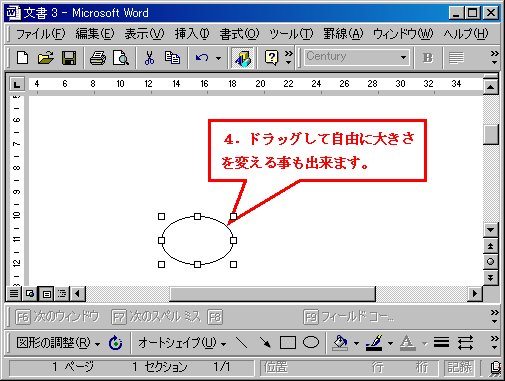Save the document using the floppy icon
This screenshot has height=381, width=505.
tap(69, 58)
